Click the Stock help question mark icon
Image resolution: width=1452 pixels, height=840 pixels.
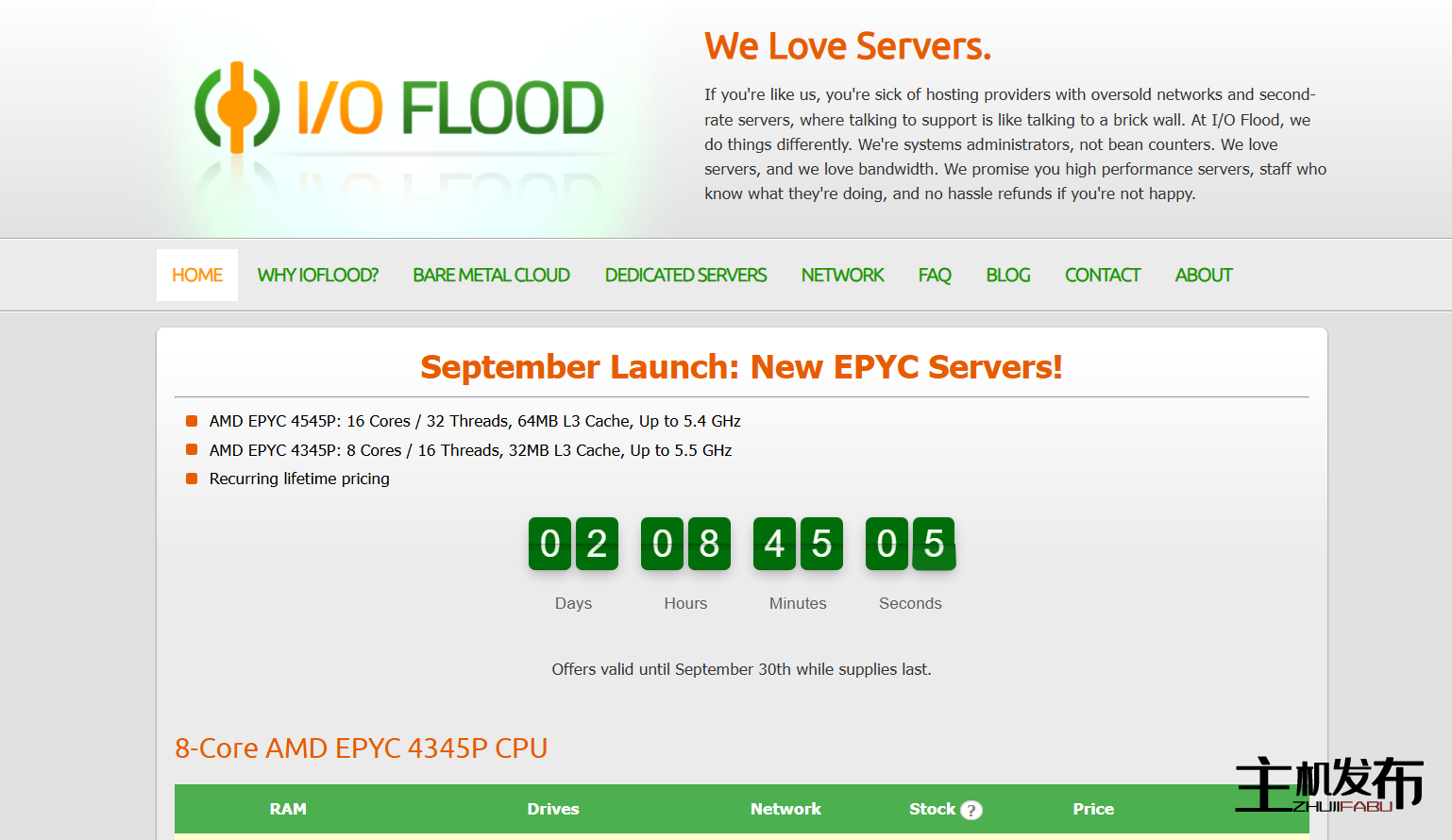[x=971, y=810]
